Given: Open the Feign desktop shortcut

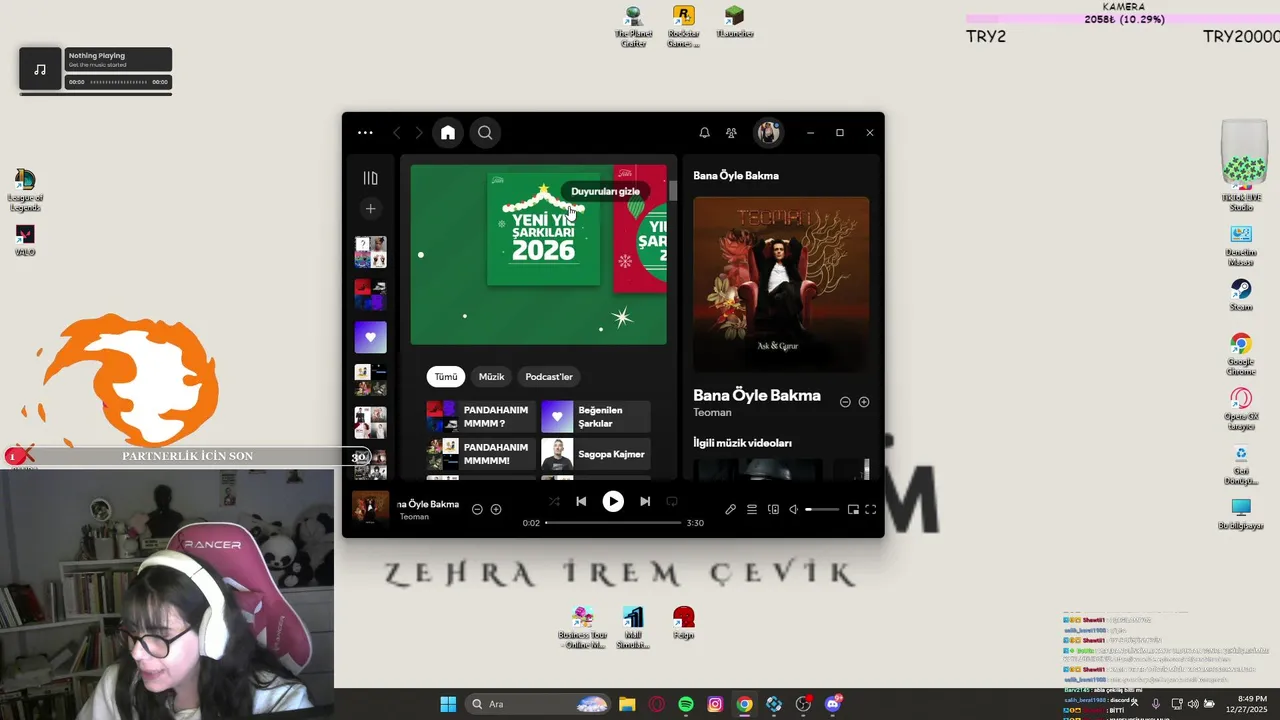Looking at the screenshot, I should [x=684, y=623].
